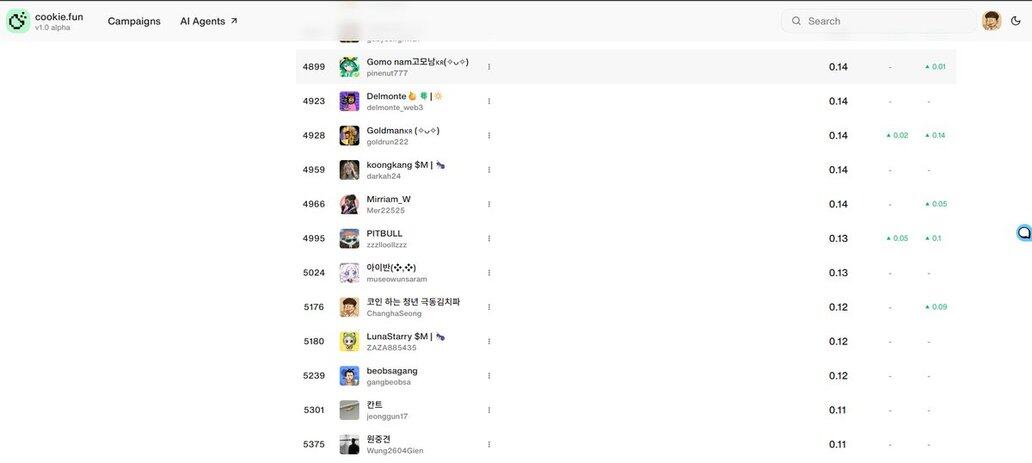
Task: Open three-dot menu for LunaStarry row
Action: pyautogui.click(x=489, y=341)
